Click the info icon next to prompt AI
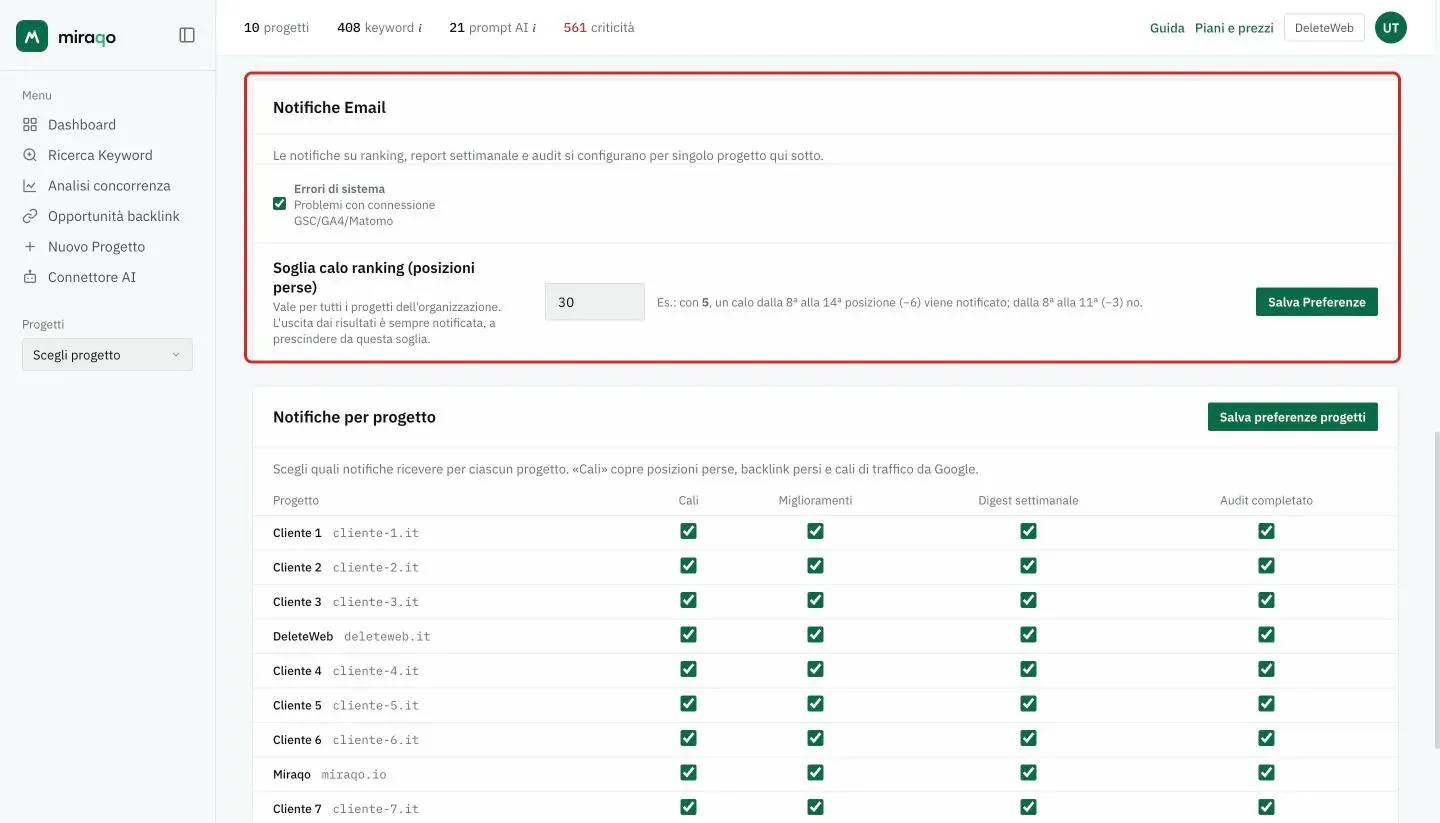Viewport: 1440px width, 823px height. [x=534, y=28]
